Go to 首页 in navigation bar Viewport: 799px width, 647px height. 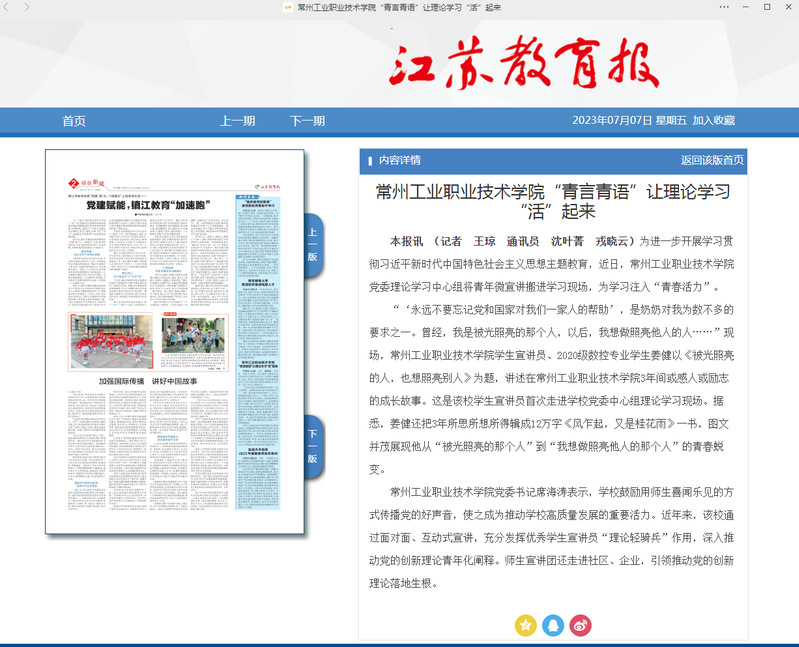[74, 121]
